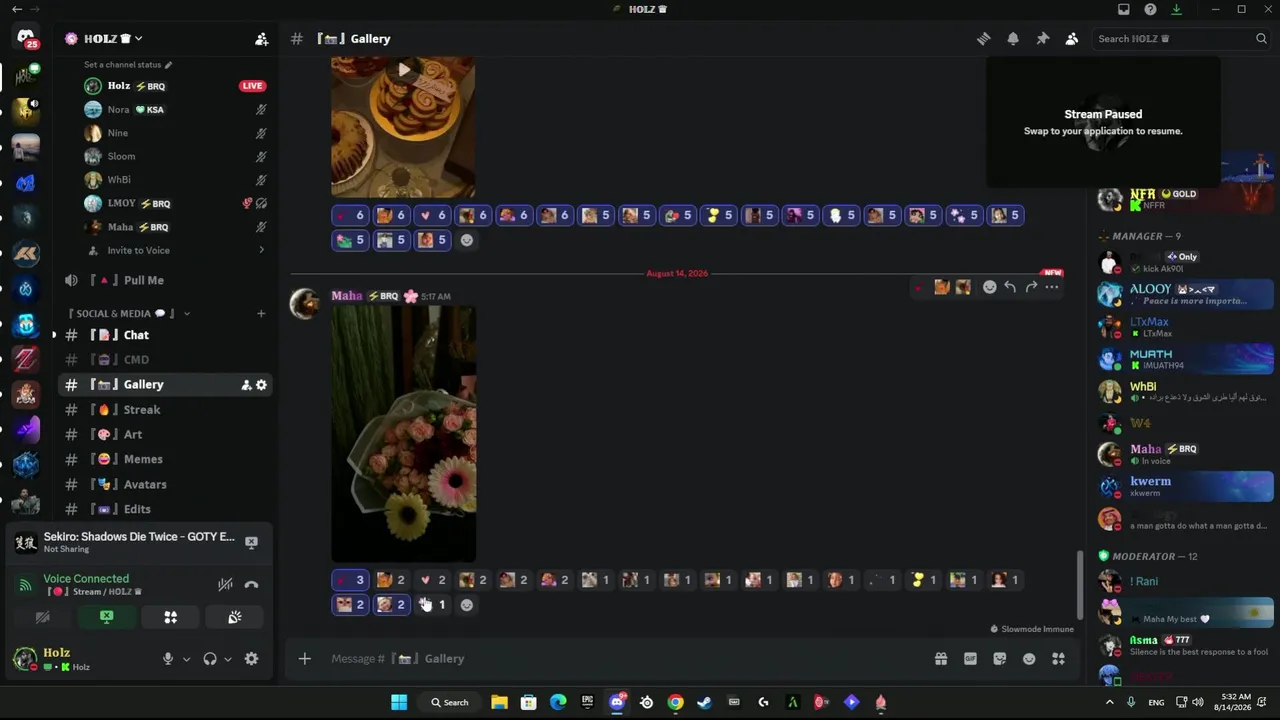The width and height of the screenshot is (1280, 720).
Task: Toggle the heart reaction with count 2
Action: (x=432, y=580)
